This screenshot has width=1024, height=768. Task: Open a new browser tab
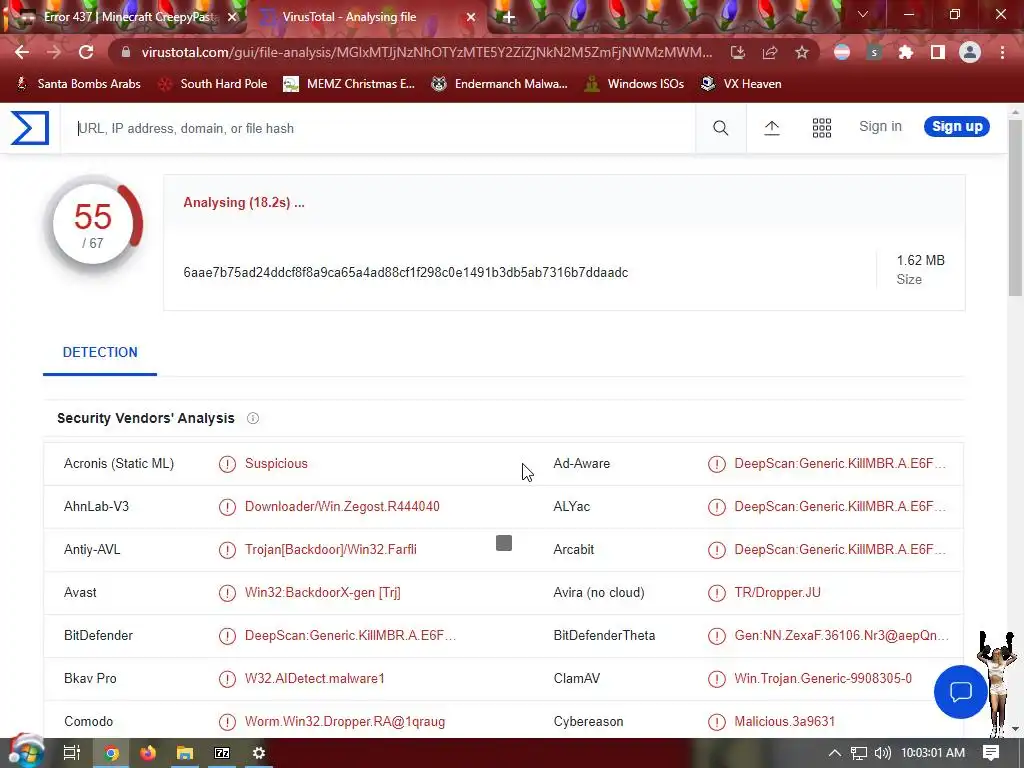click(x=509, y=17)
